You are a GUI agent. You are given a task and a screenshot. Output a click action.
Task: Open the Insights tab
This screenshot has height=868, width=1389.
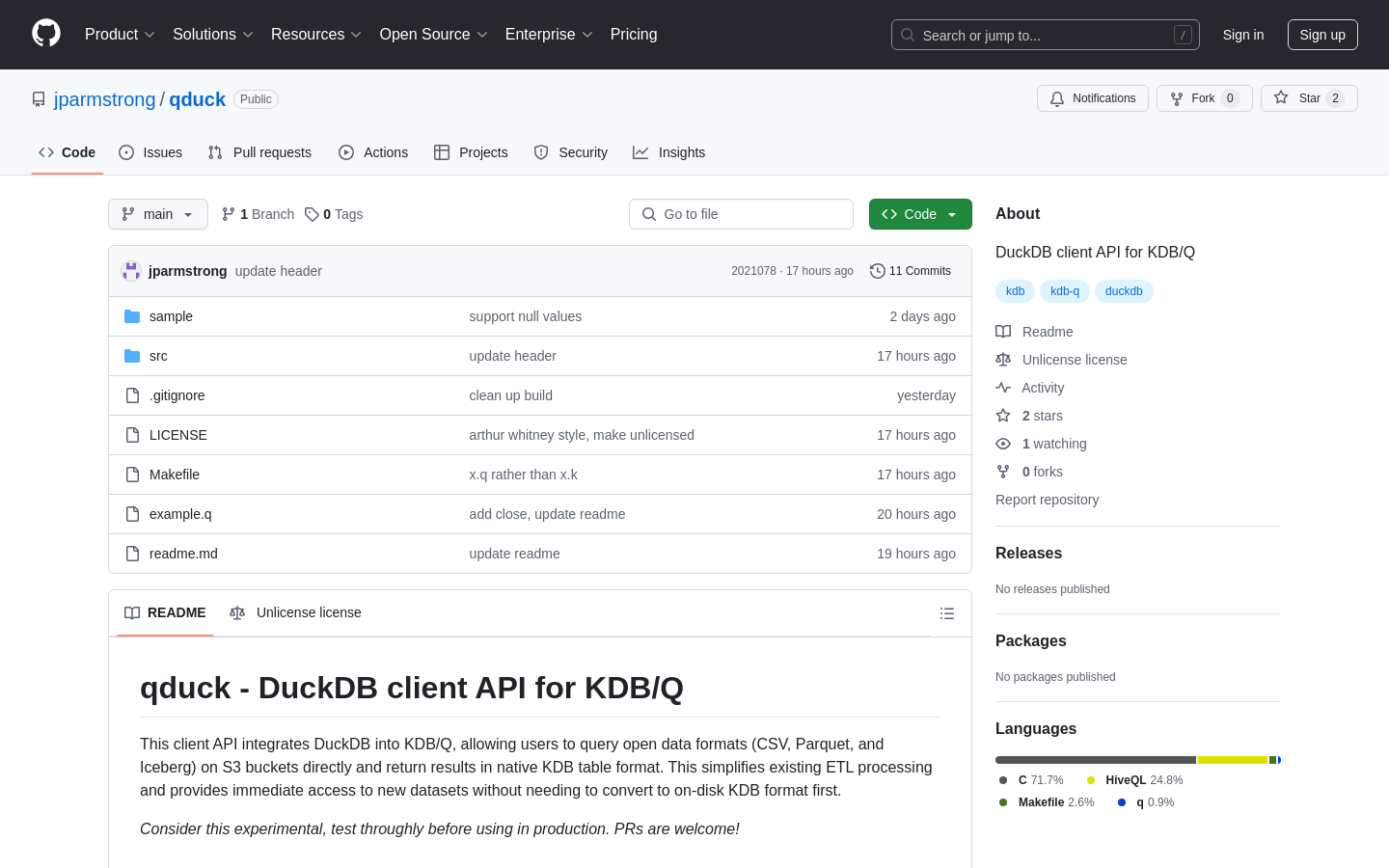(669, 152)
